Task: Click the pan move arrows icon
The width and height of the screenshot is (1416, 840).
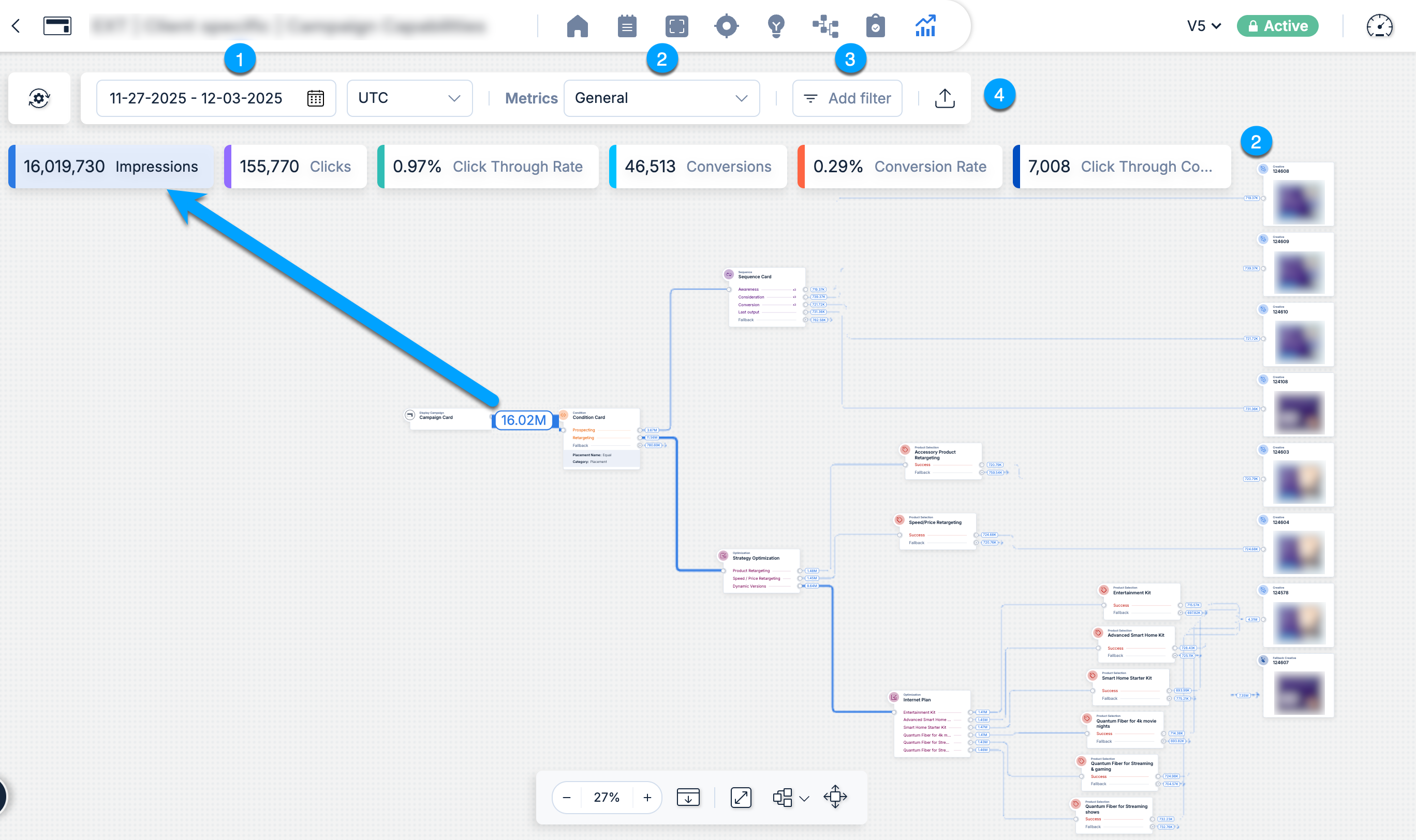Action: click(835, 797)
